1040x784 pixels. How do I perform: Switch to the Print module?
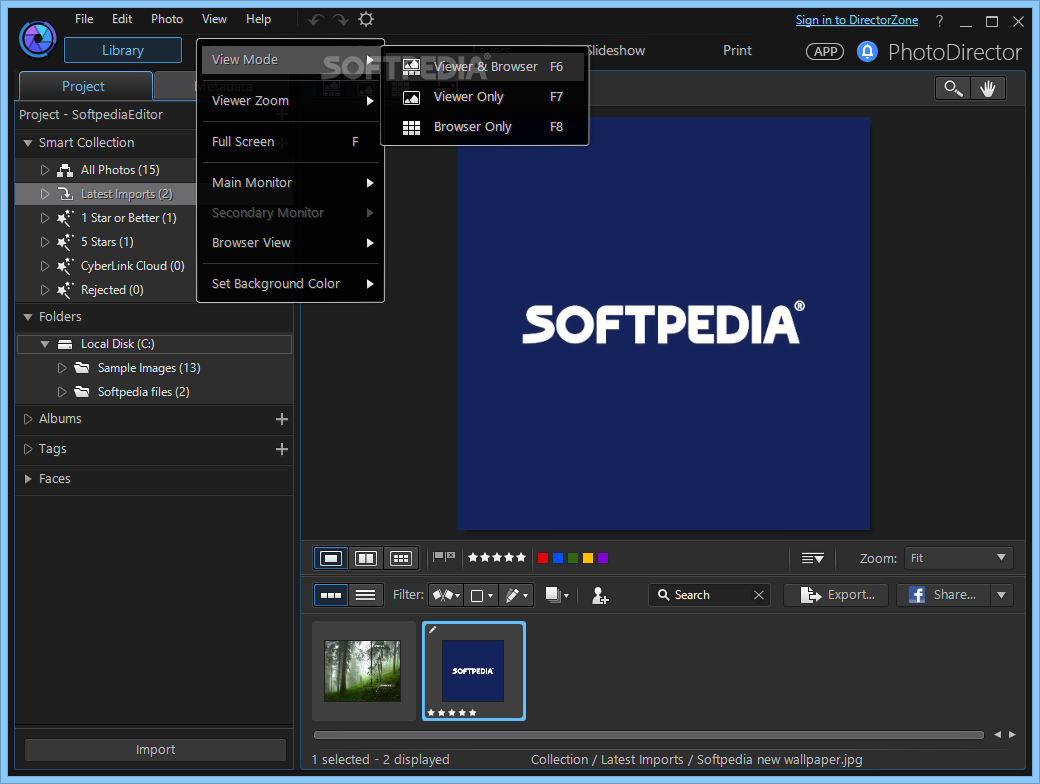pos(737,50)
